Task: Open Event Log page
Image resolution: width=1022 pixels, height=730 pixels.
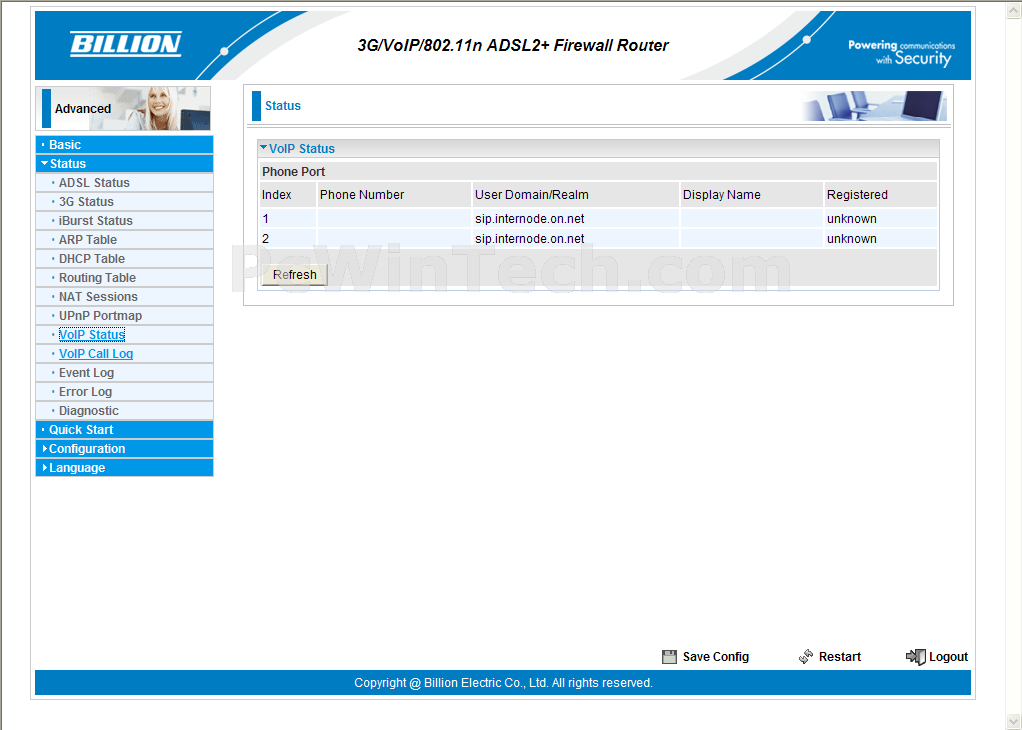Action: click(86, 372)
